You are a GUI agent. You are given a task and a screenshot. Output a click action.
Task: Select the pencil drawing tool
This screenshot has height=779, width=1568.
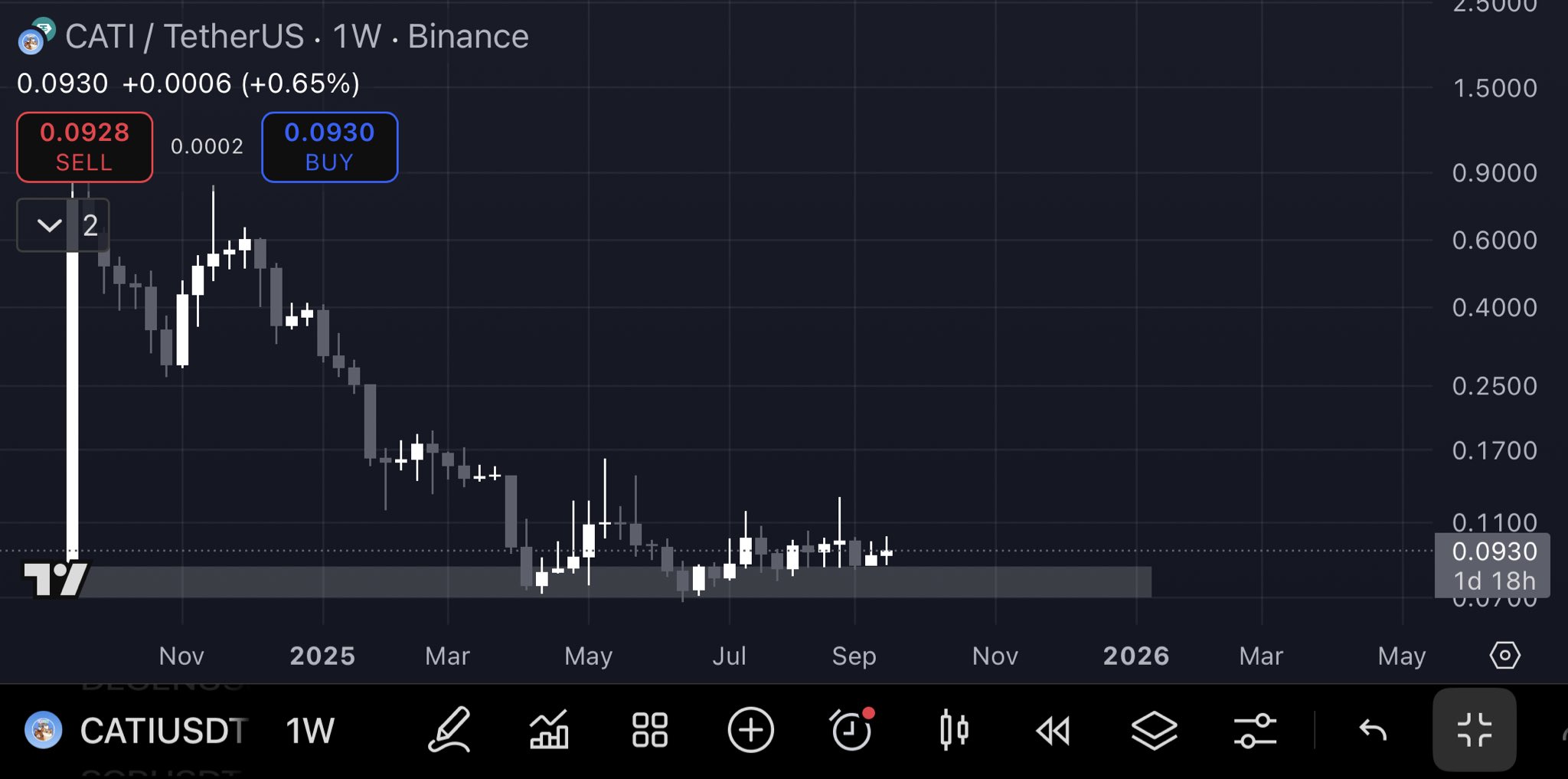coord(449,730)
